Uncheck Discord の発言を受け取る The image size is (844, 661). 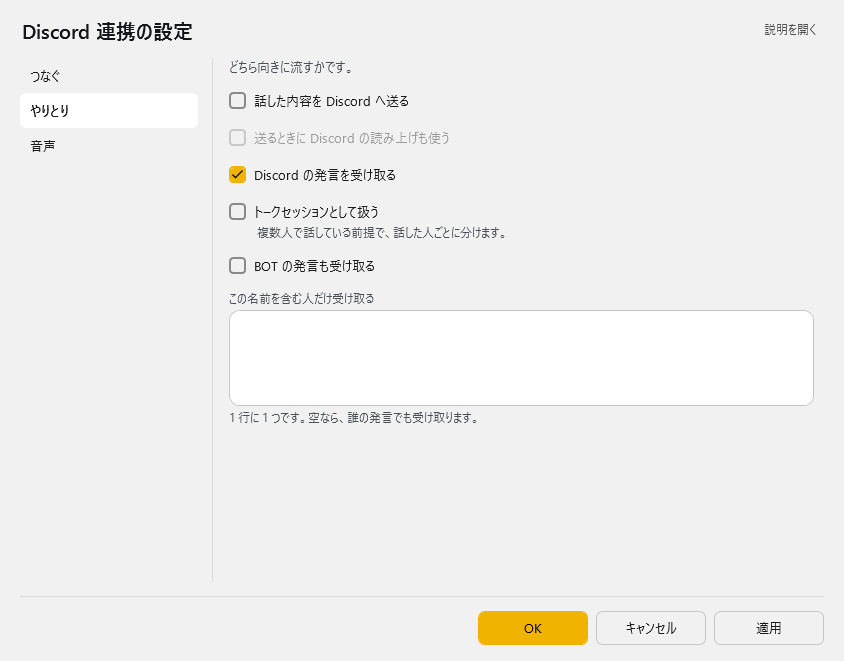coord(237,174)
